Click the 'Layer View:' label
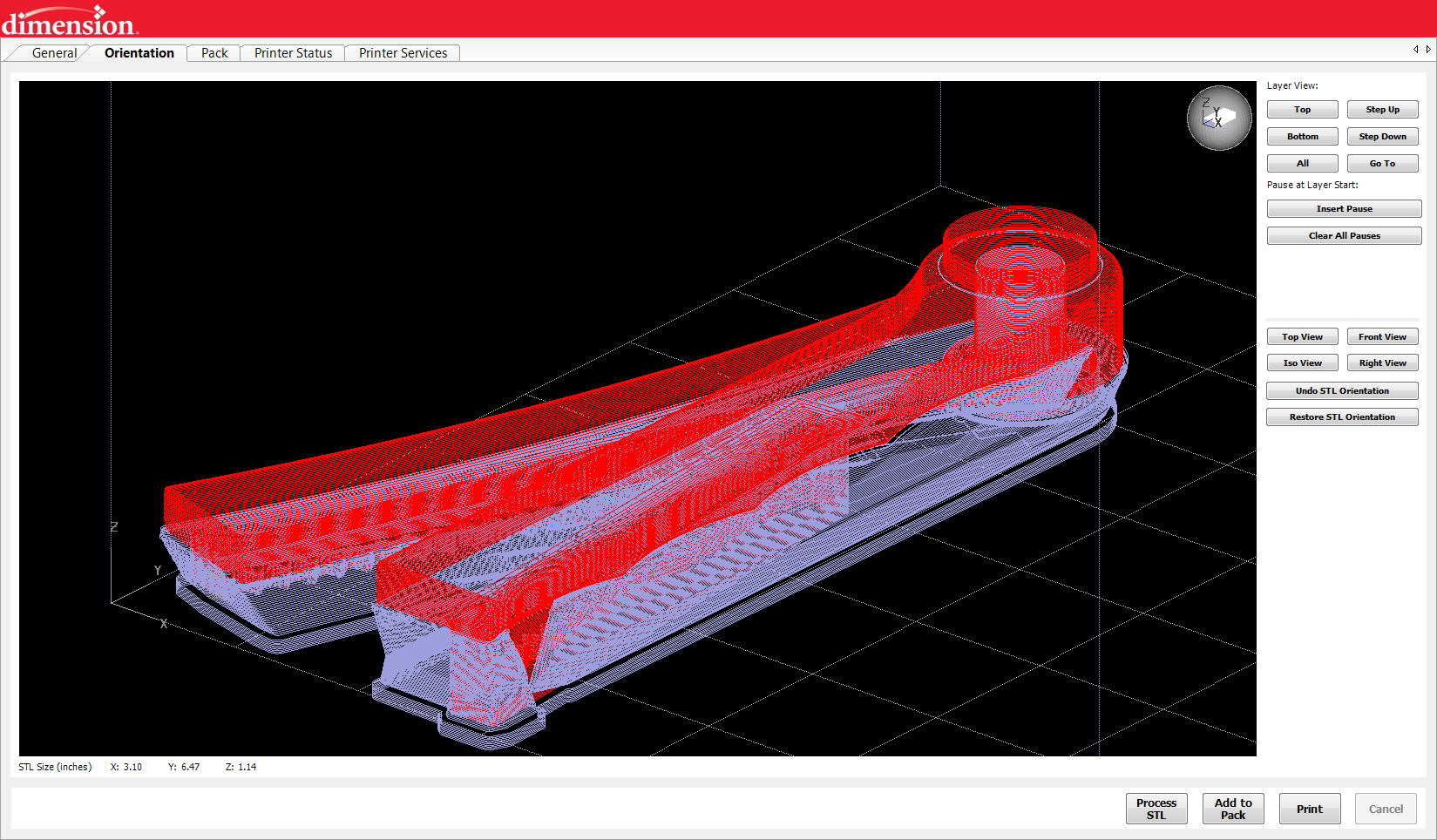Image resolution: width=1437 pixels, height=840 pixels. tap(1293, 85)
